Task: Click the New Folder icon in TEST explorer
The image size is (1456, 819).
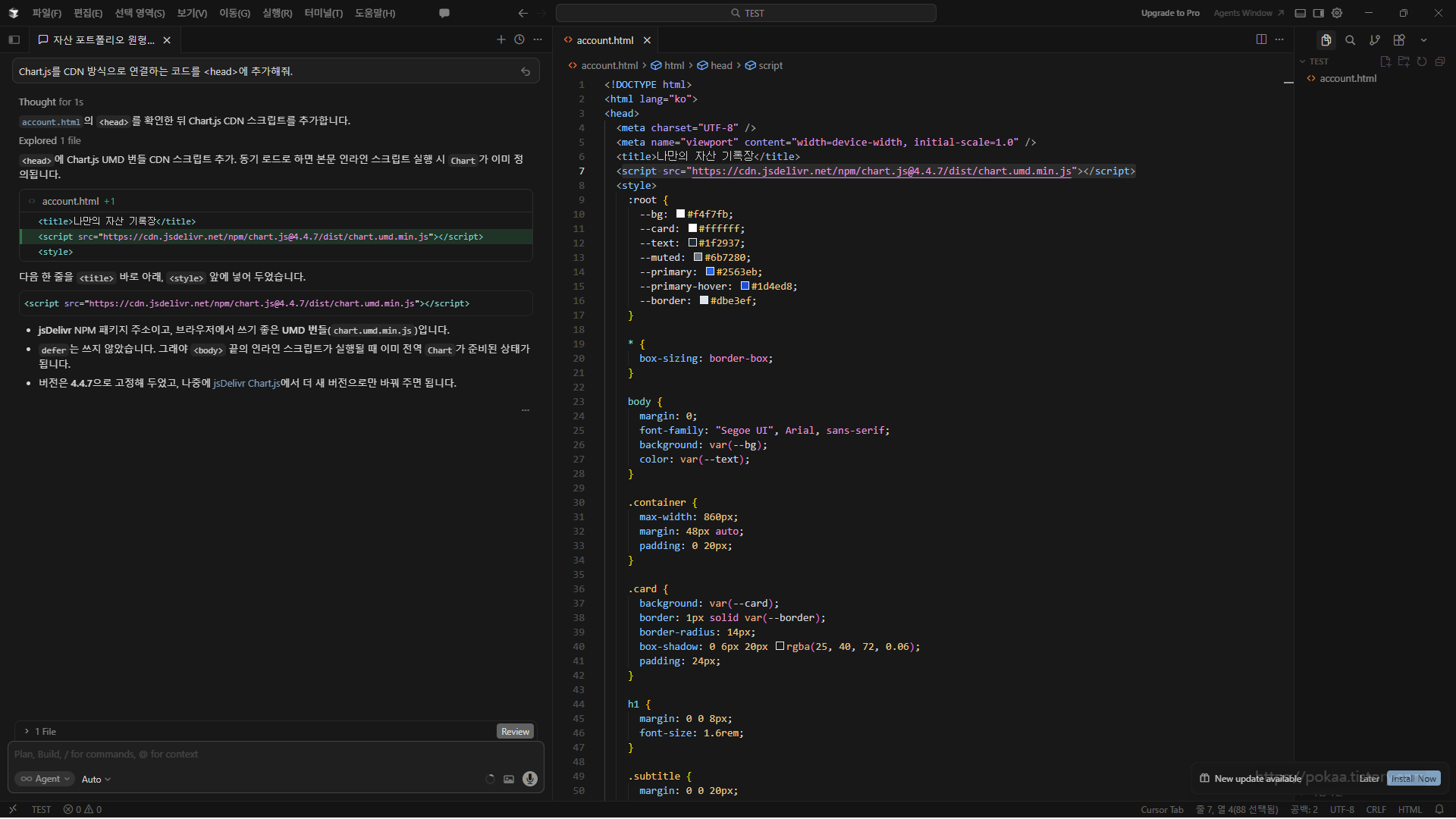Action: click(1404, 61)
